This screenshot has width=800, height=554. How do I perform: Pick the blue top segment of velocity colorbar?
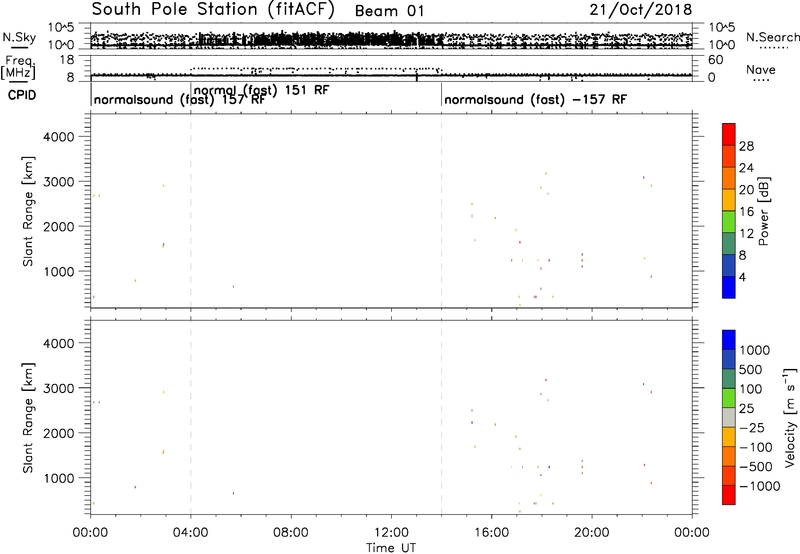point(729,340)
